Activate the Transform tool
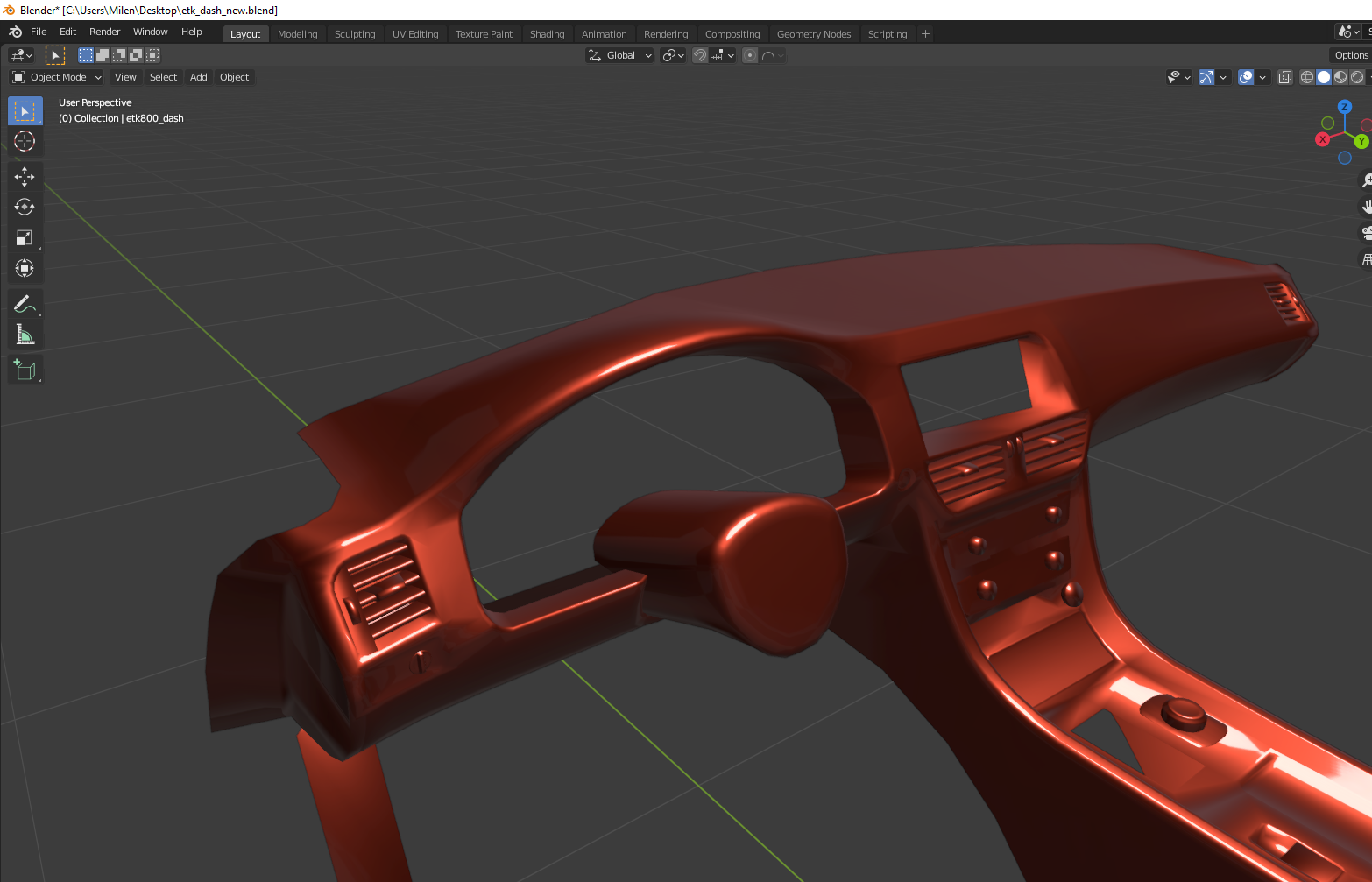The image size is (1372, 882). click(25, 268)
